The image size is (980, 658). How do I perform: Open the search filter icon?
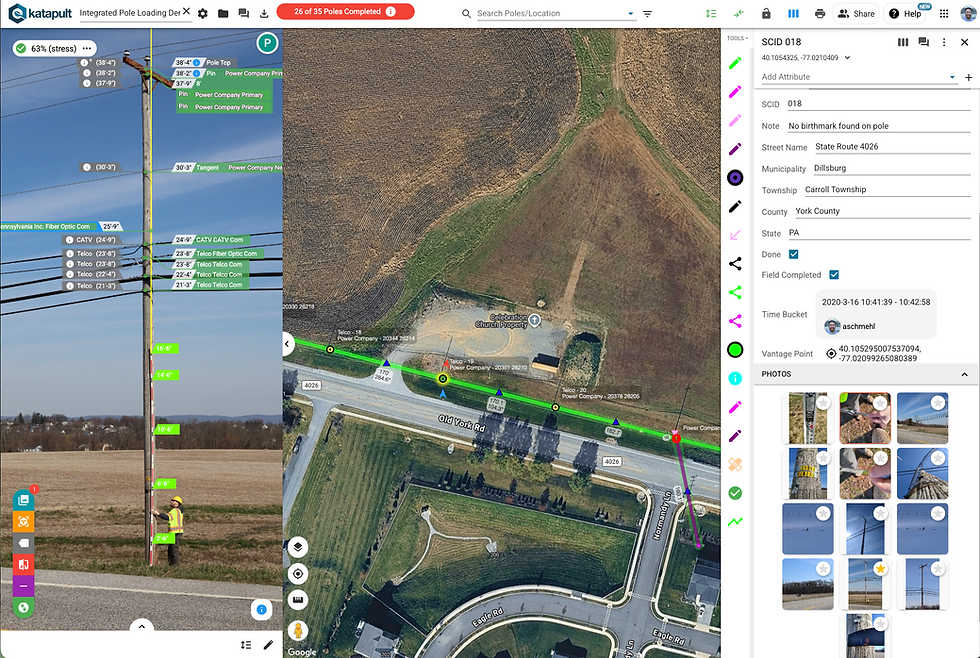pyautogui.click(x=648, y=13)
